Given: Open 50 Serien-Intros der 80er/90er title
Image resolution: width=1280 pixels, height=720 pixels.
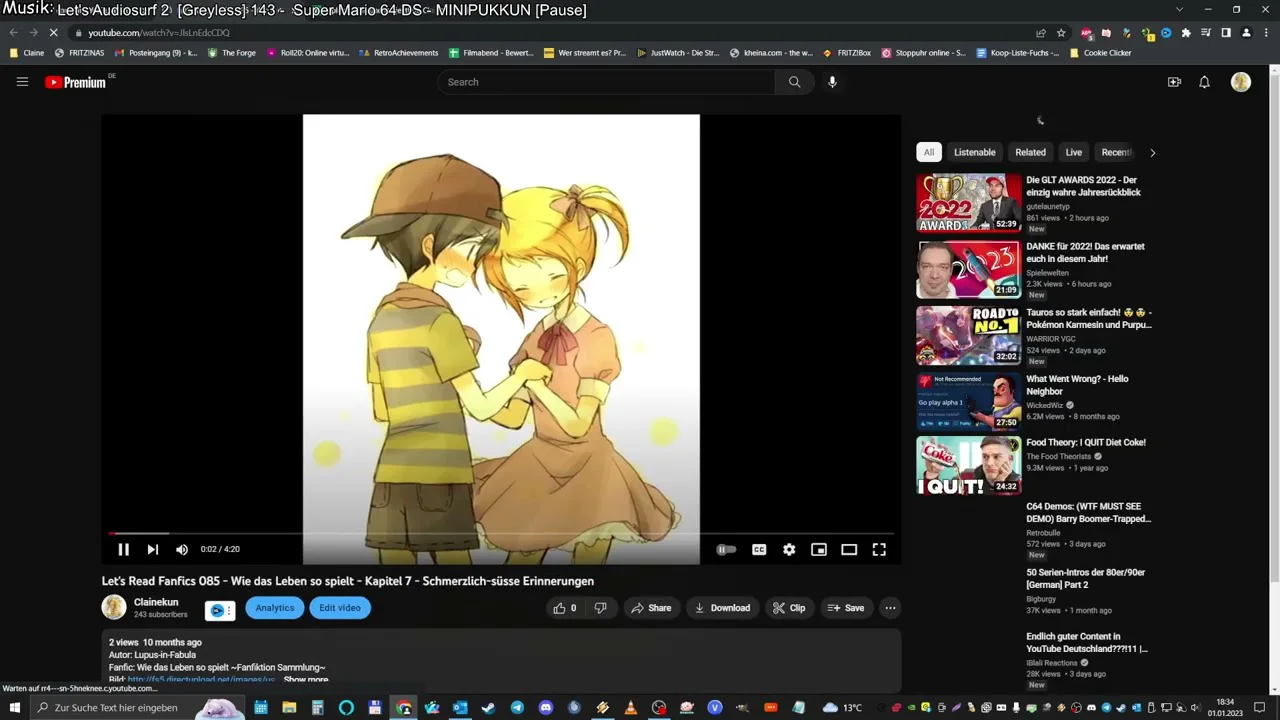Looking at the screenshot, I should (x=1086, y=578).
